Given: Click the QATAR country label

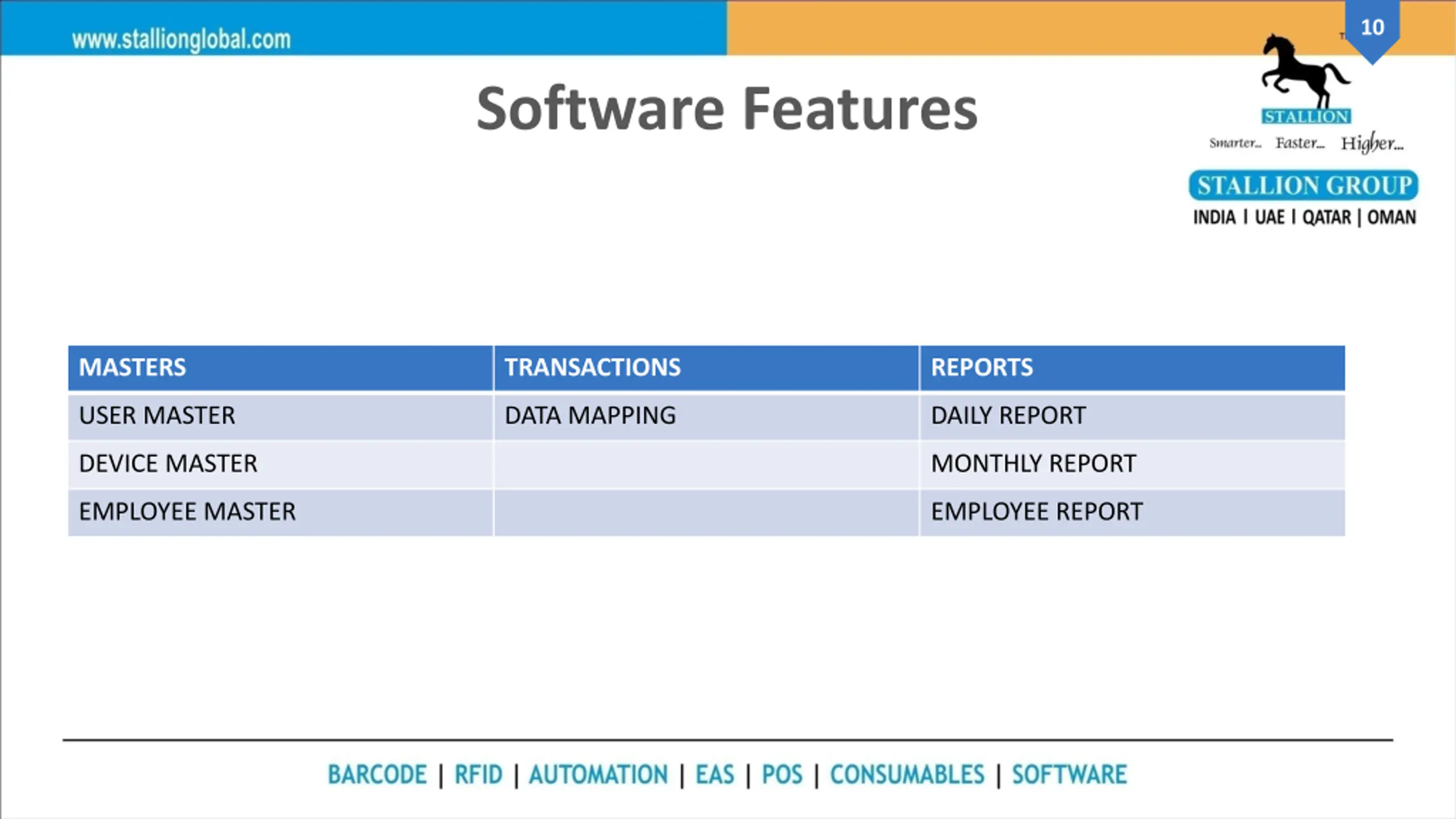Looking at the screenshot, I should (x=1326, y=217).
